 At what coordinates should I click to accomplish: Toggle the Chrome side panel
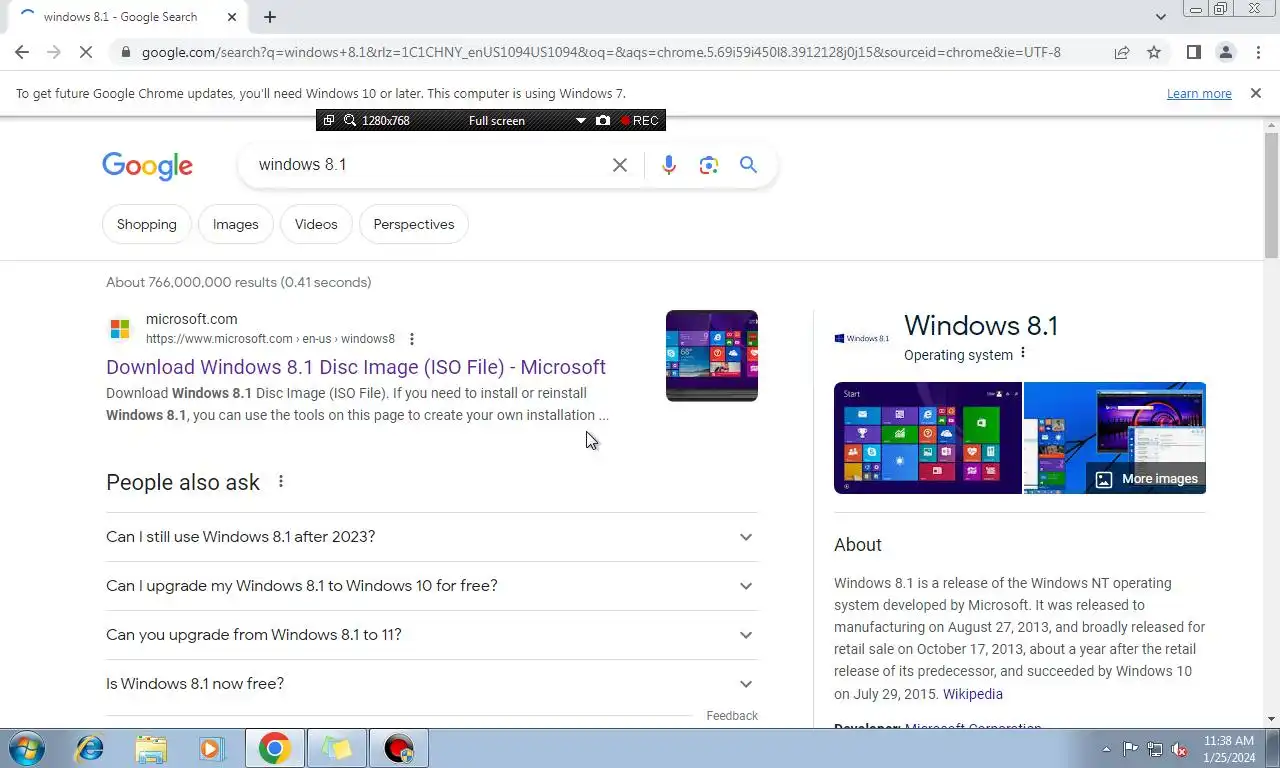[1193, 52]
